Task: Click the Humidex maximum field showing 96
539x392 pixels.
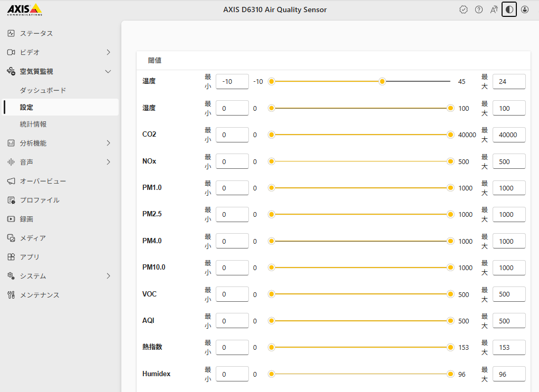Action: click(509, 374)
